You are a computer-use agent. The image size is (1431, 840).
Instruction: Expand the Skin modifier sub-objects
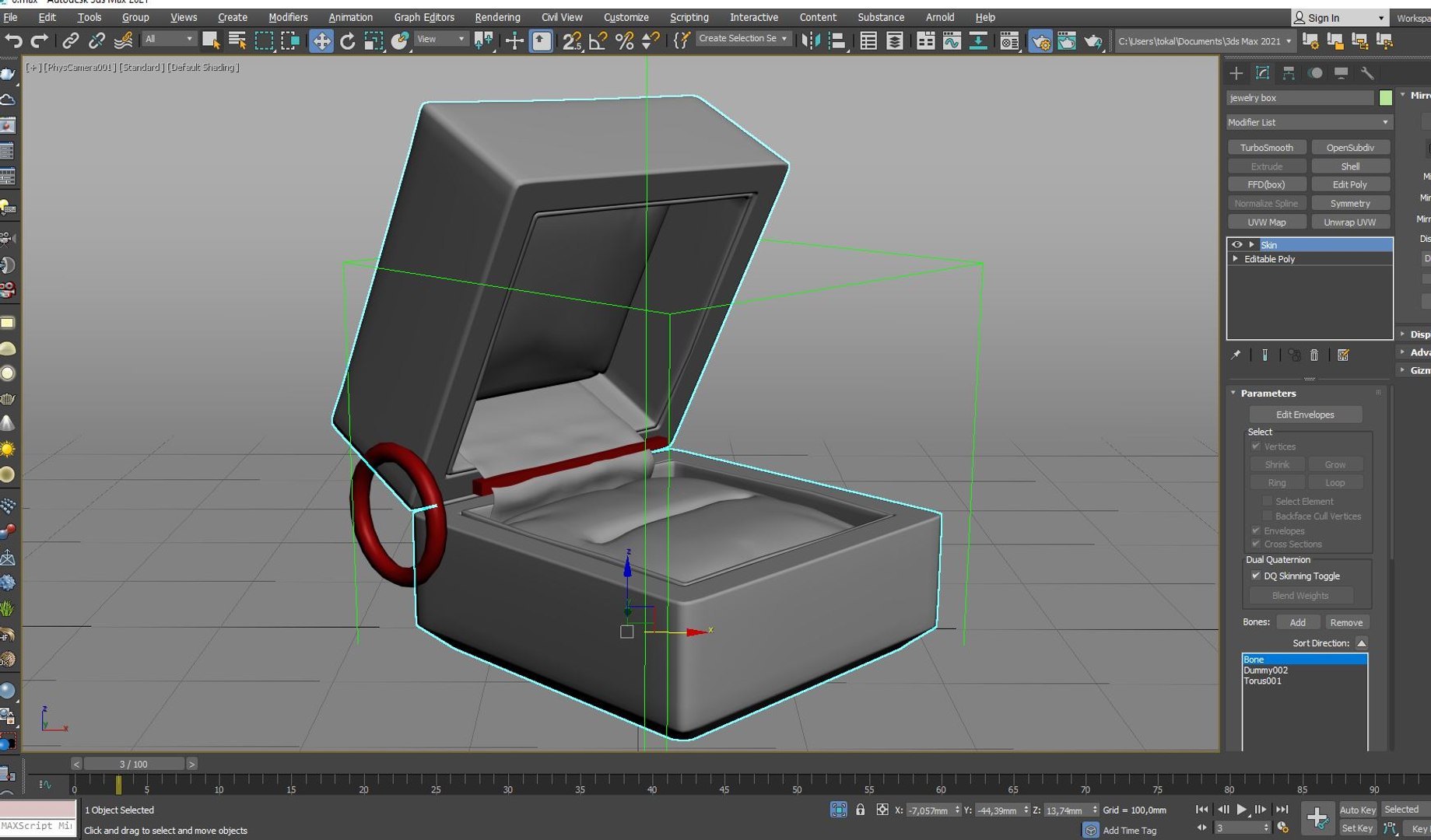tap(1252, 244)
